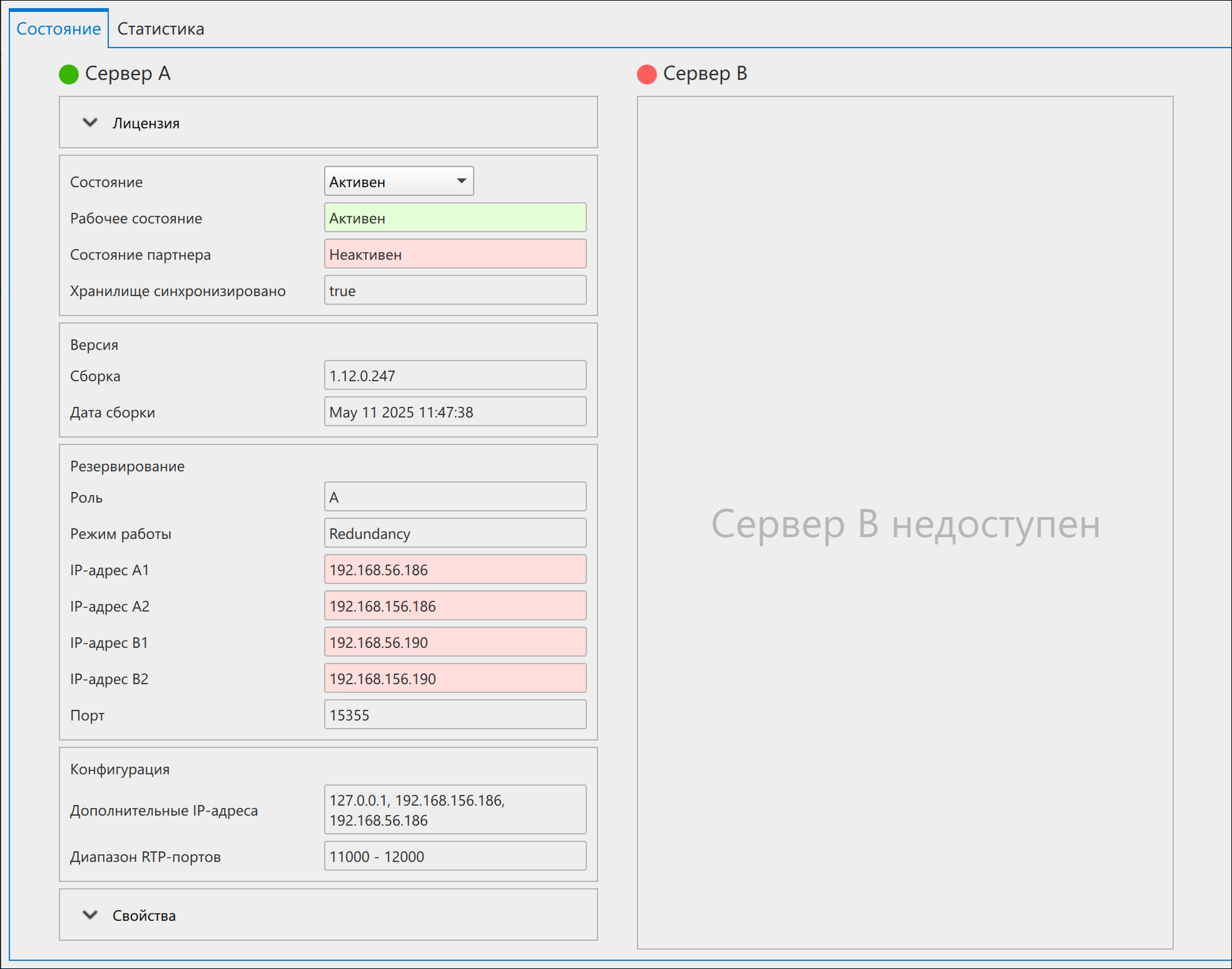Click the Состояние партнера Неактивен field

(455, 254)
